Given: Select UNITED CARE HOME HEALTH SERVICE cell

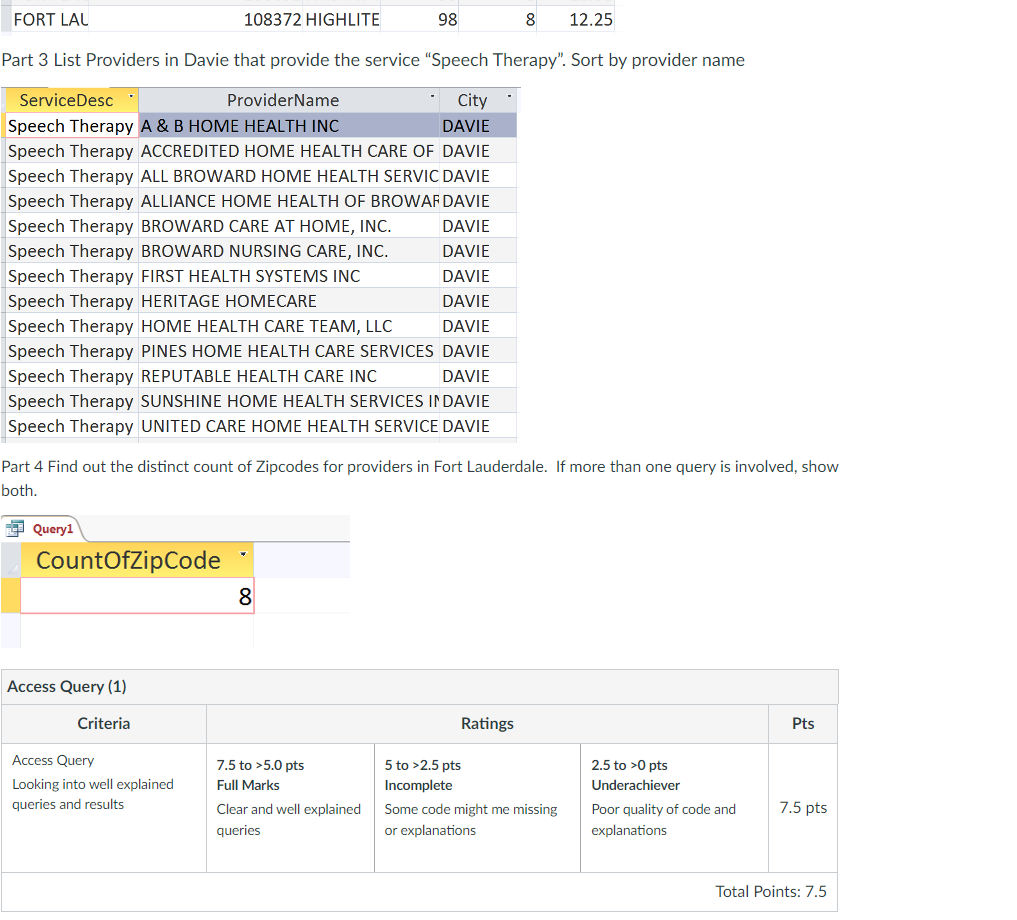Looking at the screenshot, I should (x=289, y=426).
